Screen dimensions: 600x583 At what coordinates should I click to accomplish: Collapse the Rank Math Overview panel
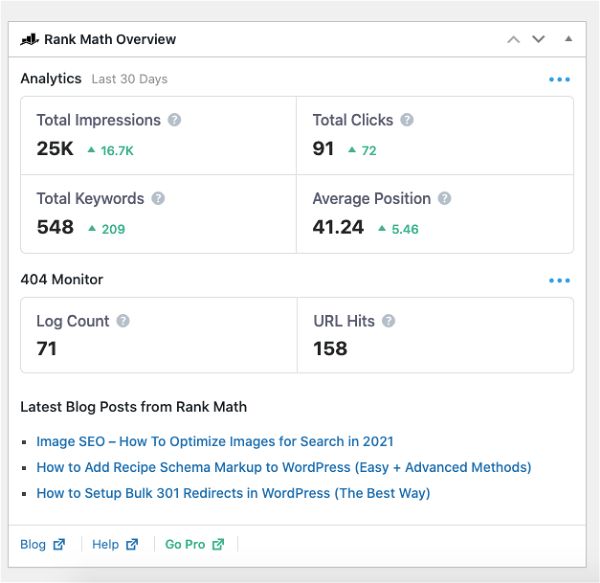point(569,39)
